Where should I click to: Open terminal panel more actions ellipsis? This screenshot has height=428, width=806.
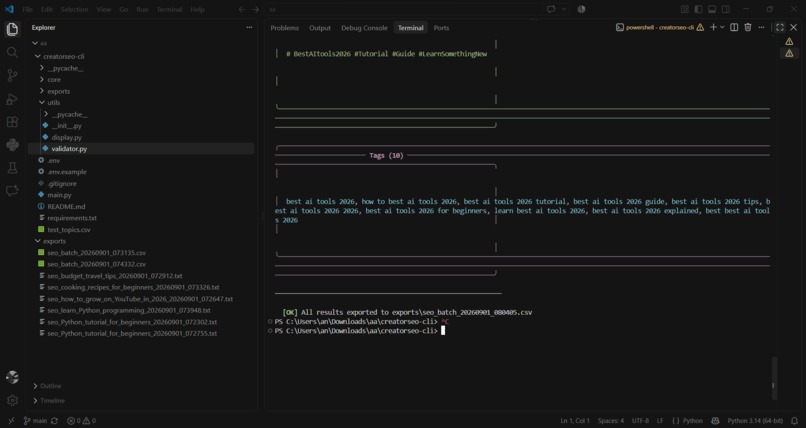coord(761,27)
